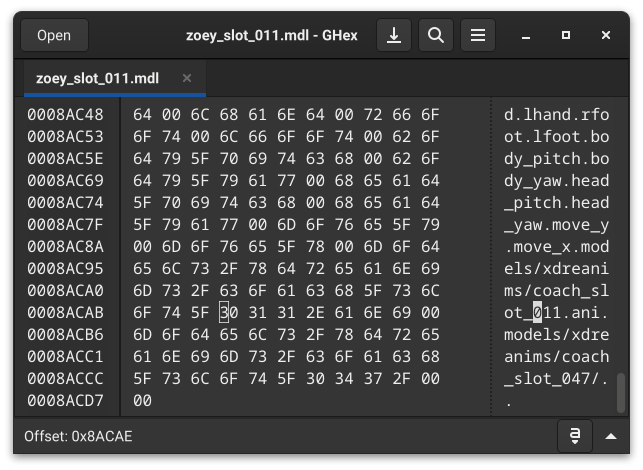Toggle insert/overwrite mode icon in status bar
Image resolution: width=643 pixels, height=470 pixels.
click(x=575, y=437)
